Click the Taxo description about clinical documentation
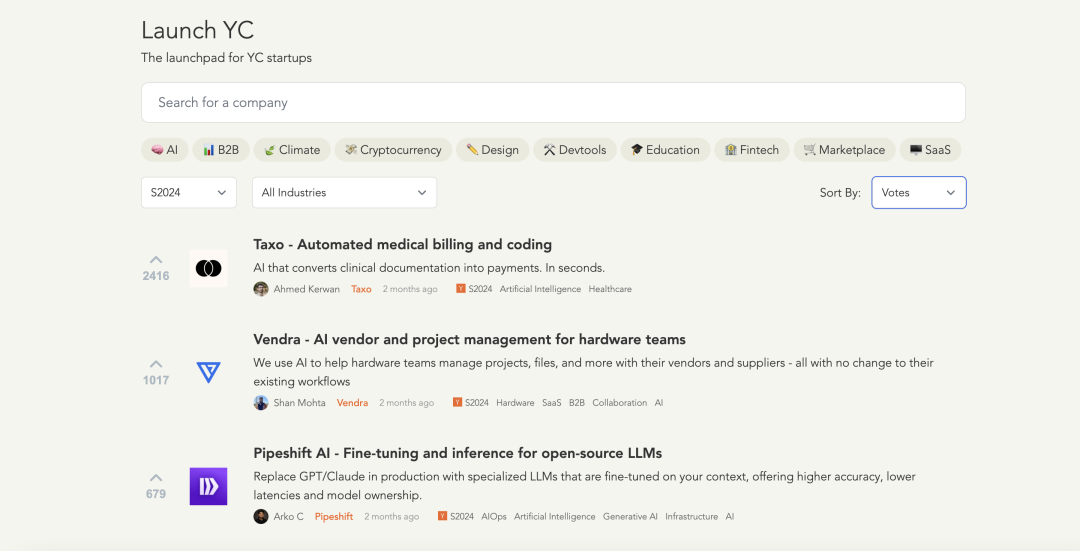 point(429,268)
